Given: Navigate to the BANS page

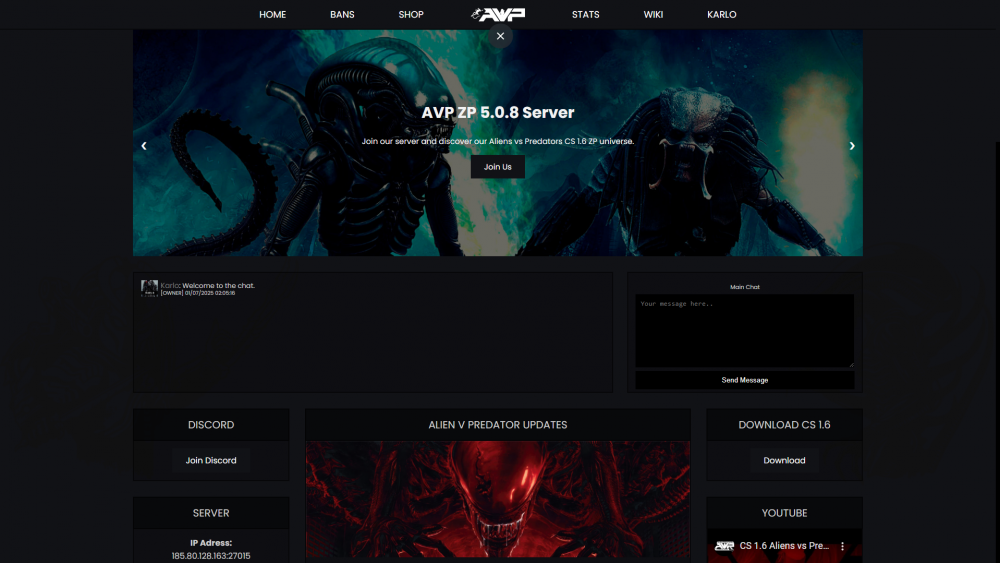Looking at the screenshot, I should click(x=342, y=15).
